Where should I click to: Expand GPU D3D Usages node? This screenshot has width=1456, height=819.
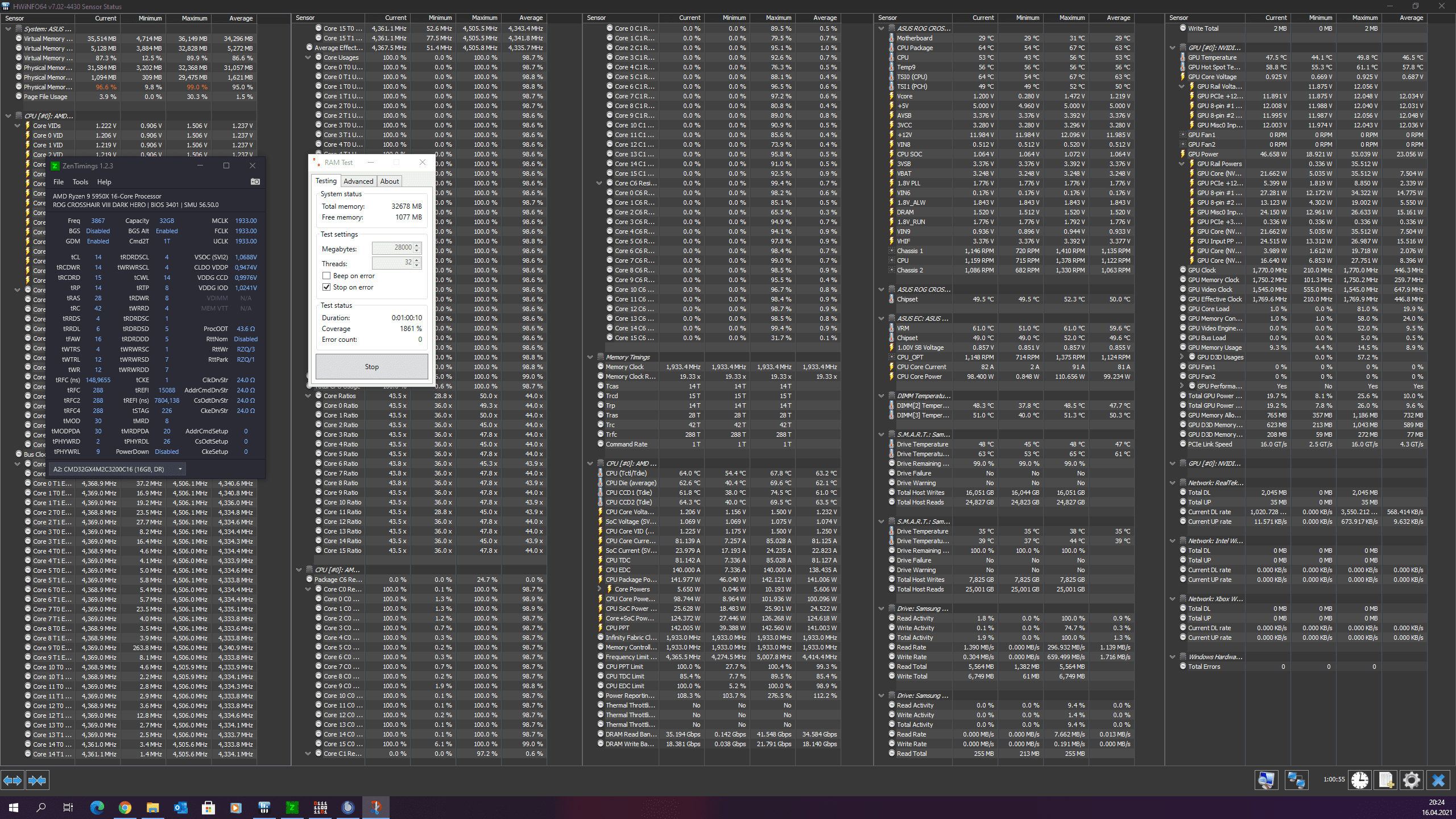pos(1182,357)
